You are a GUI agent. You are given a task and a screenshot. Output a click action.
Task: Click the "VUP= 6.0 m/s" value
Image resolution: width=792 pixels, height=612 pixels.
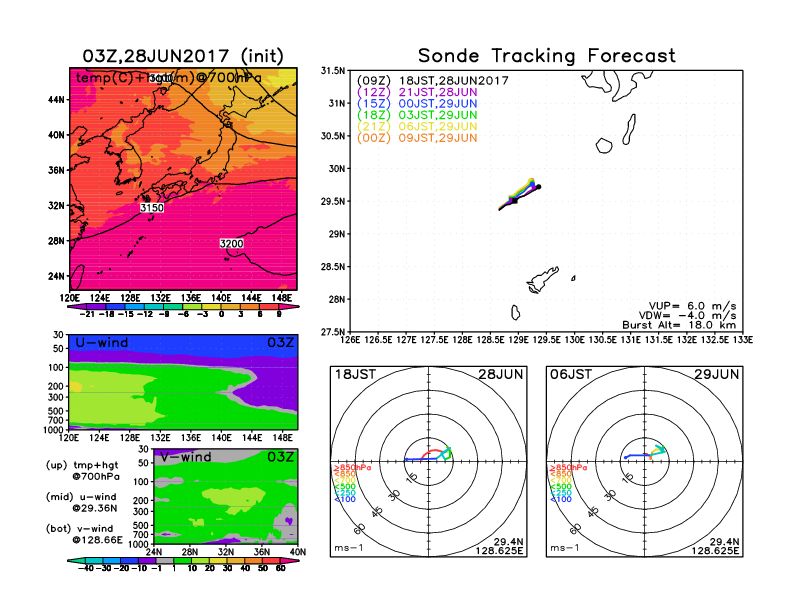click(x=692, y=306)
